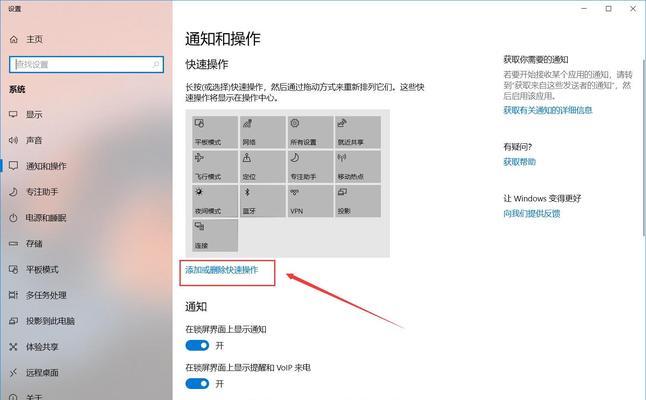Image resolution: width=646 pixels, height=400 pixels.
Task: Select the 所有设置 quick action tile
Action: [310, 132]
